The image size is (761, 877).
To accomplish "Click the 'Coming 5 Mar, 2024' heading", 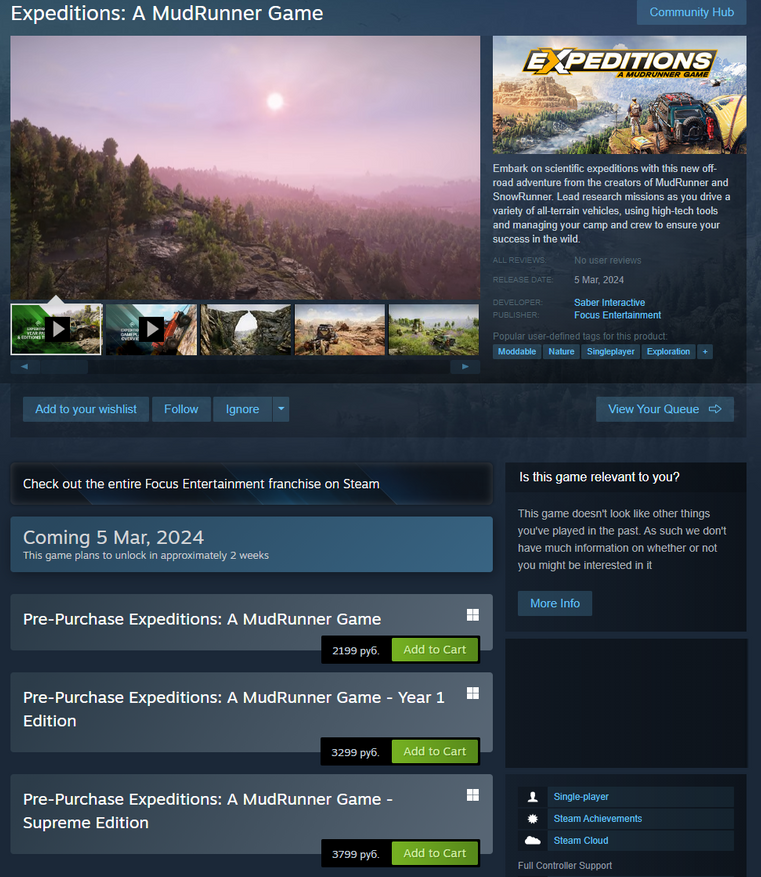I will (x=114, y=537).
